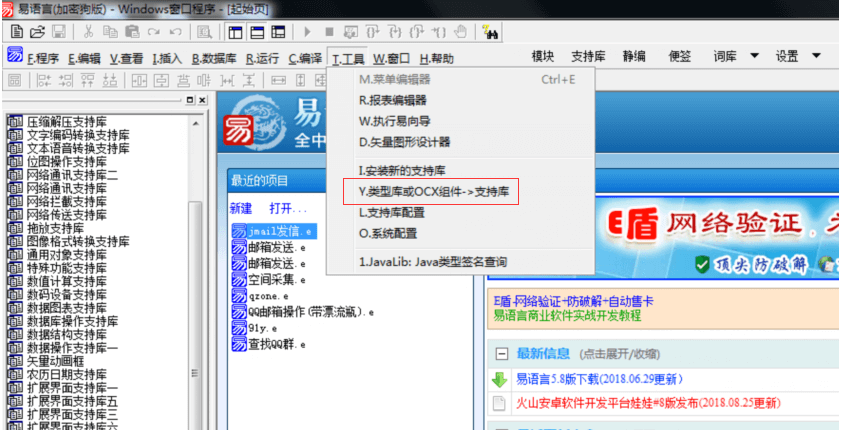
Task: Click the align-bottom edges icon in alignment toolbar
Action: 110,81
